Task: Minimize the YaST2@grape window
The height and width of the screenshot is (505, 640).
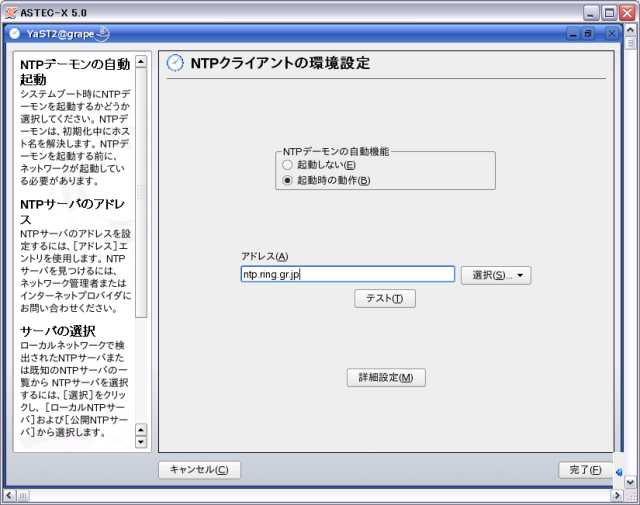Action: 573,33
